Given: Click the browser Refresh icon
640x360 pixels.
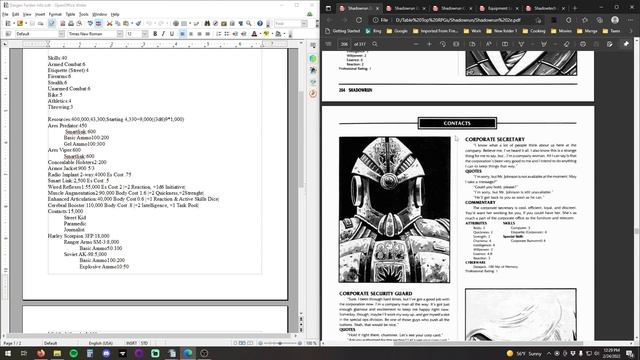Looking at the screenshot, I should click(x=359, y=20).
